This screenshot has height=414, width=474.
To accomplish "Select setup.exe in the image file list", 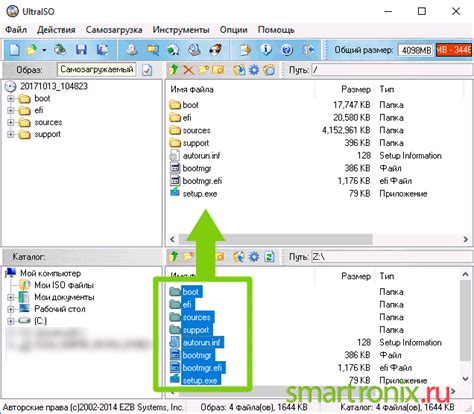I will click(200, 194).
